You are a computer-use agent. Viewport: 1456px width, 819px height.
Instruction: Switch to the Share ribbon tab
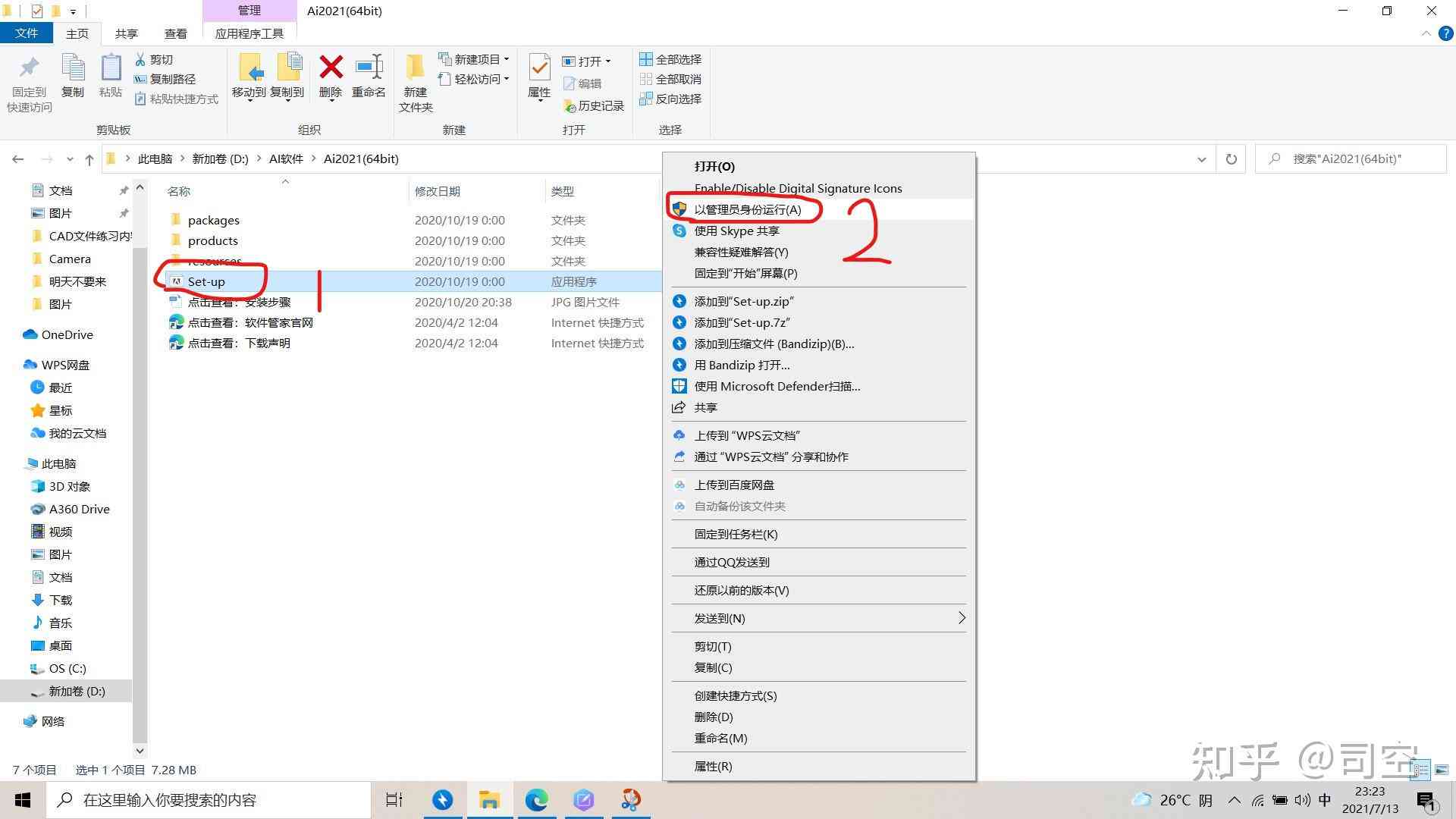(127, 33)
